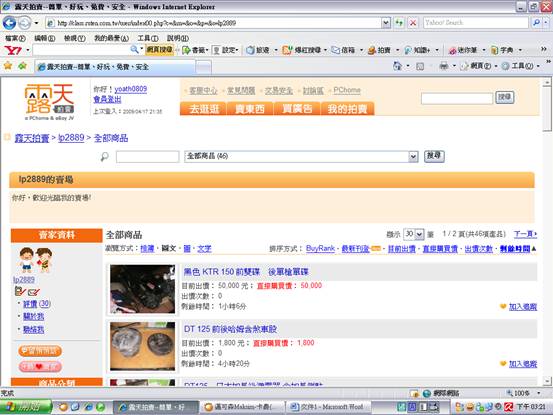This screenshot has height=415, width=553.
Task: Click the Print icon in the command bar
Action: (444, 66)
